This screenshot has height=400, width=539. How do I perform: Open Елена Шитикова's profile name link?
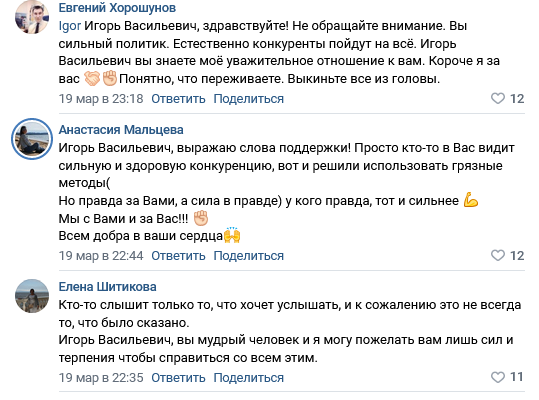coord(108,287)
